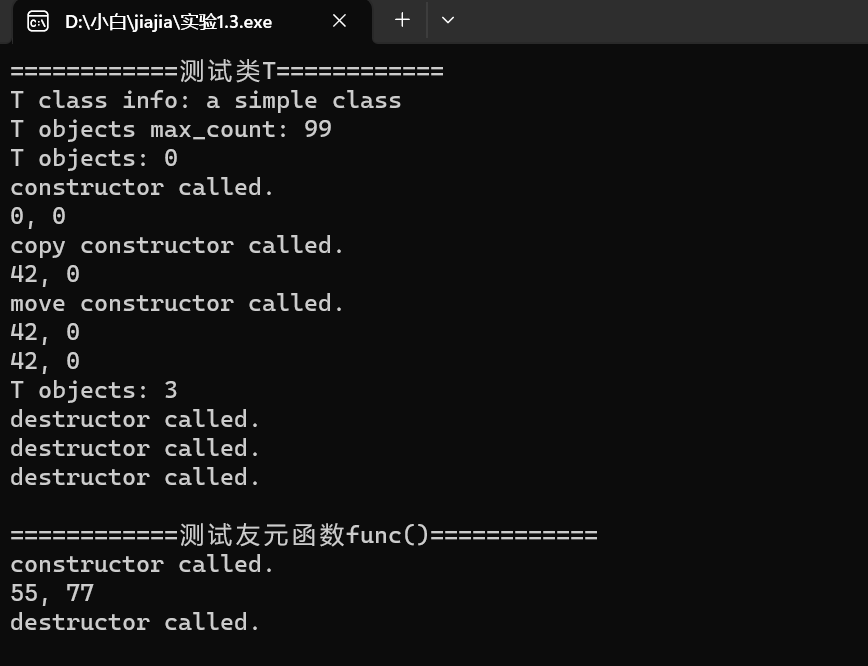This screenshot has width=868, height=666.
Task: Click the terminal icon on the tab
Action: 38,21
